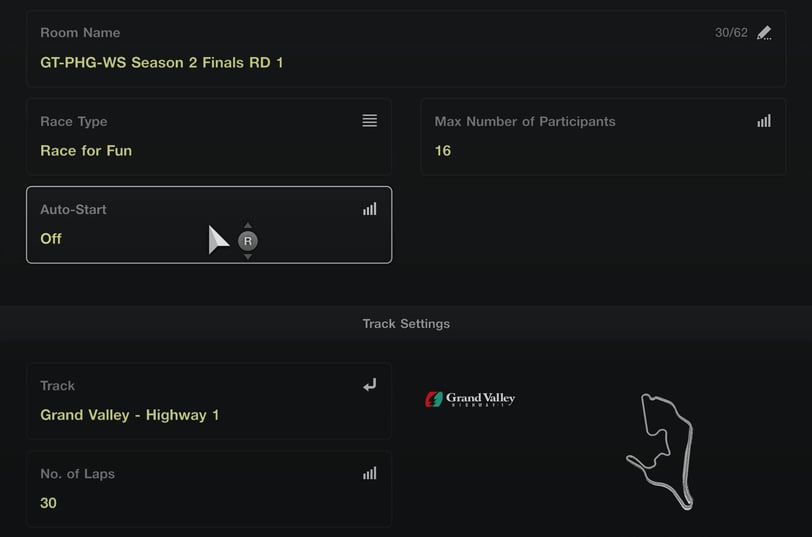The height and width of the screenshot is (537, 812).
Task: Click the bars icon in the Auto-Start field
Action: coord(369,209)
